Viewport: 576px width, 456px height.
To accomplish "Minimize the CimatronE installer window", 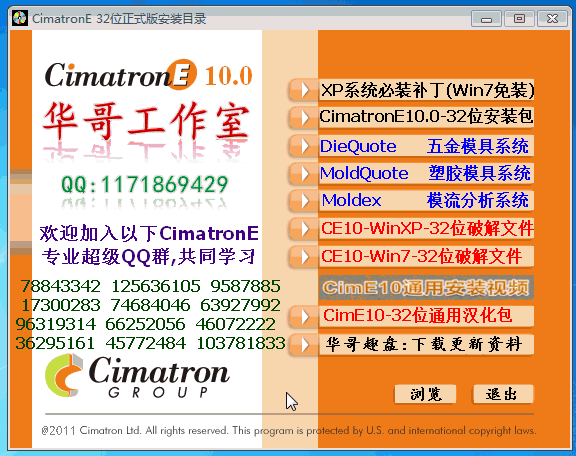I will [486, 19].
